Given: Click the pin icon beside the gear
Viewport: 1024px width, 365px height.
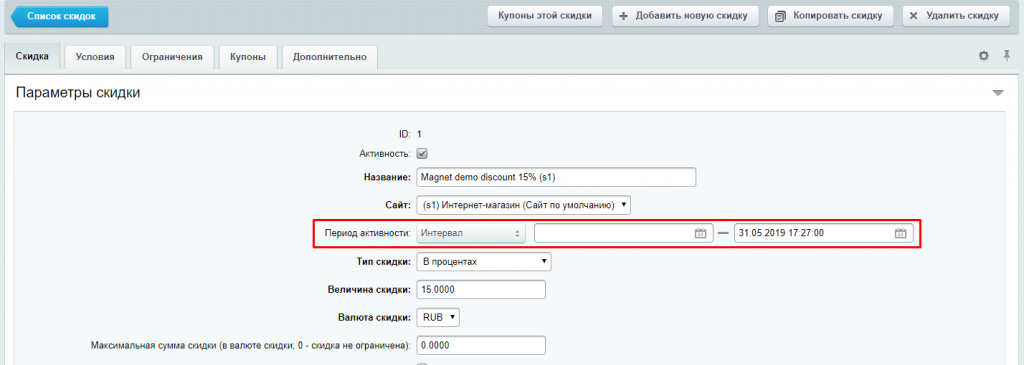Looking at the screenshot, I should [x=1006, y=56].
